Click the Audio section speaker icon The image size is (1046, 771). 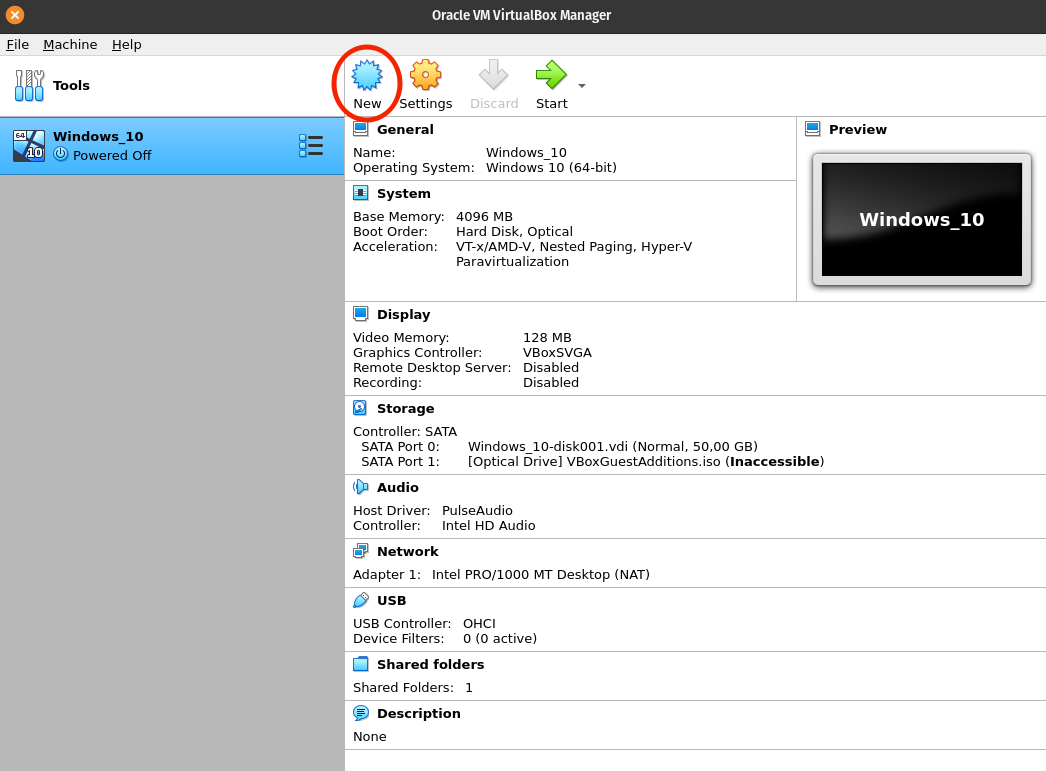tap(360, 487)
